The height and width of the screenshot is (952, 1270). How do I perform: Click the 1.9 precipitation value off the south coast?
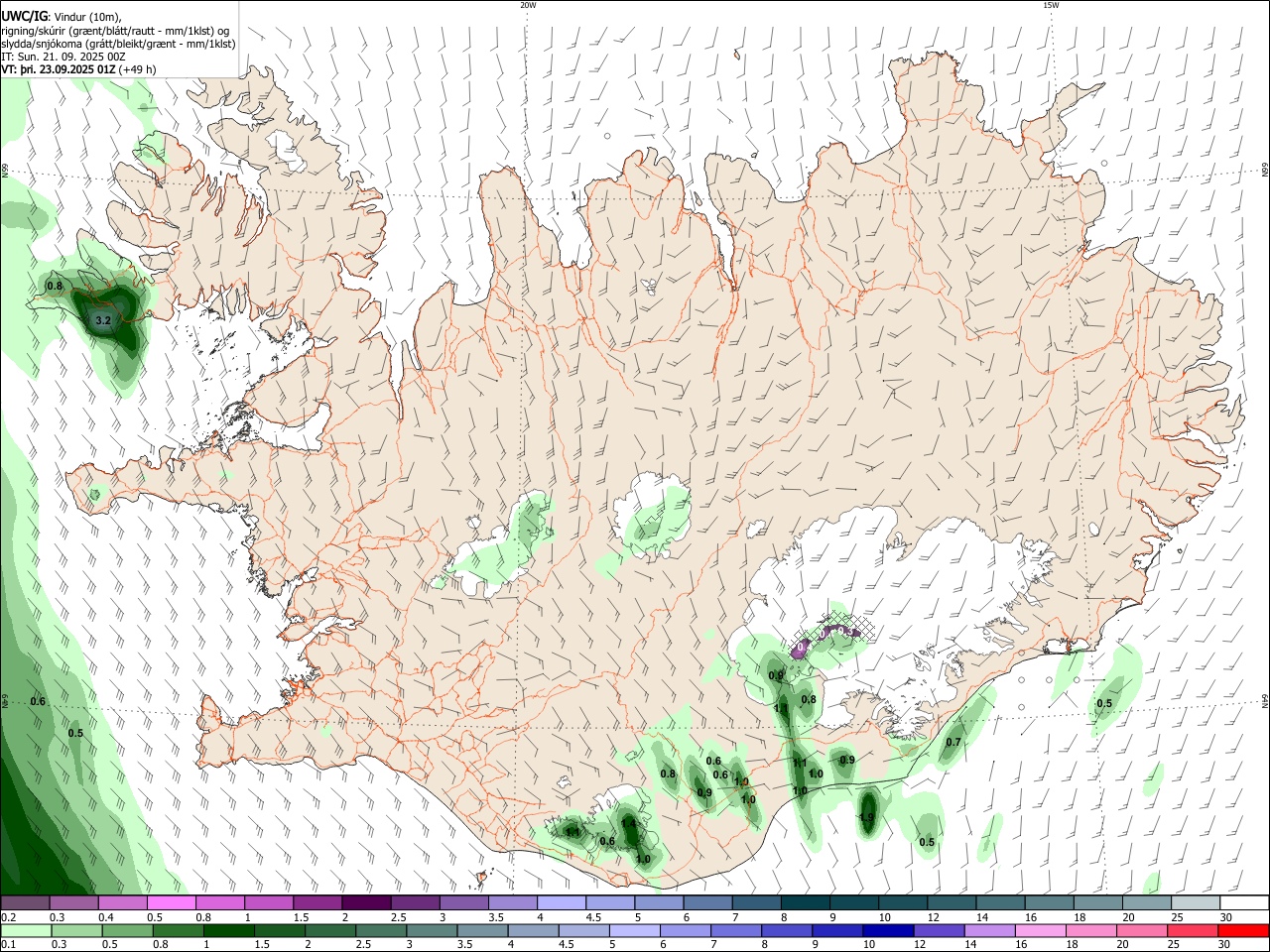(867, 818)
